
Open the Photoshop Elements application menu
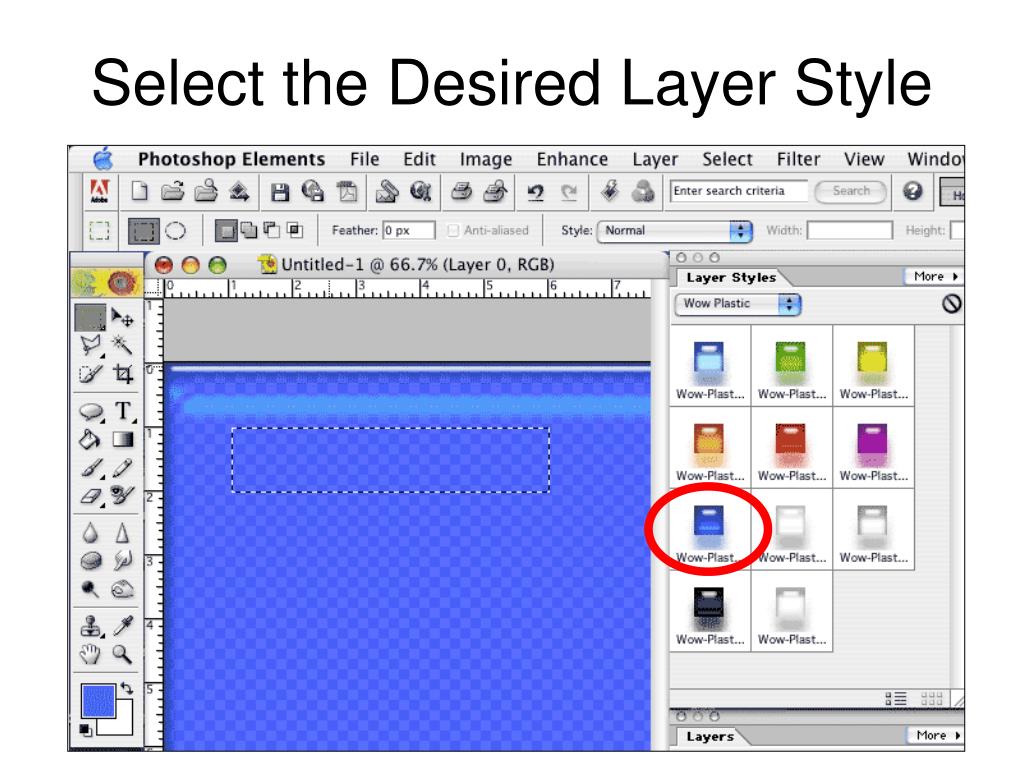[231, 159]
